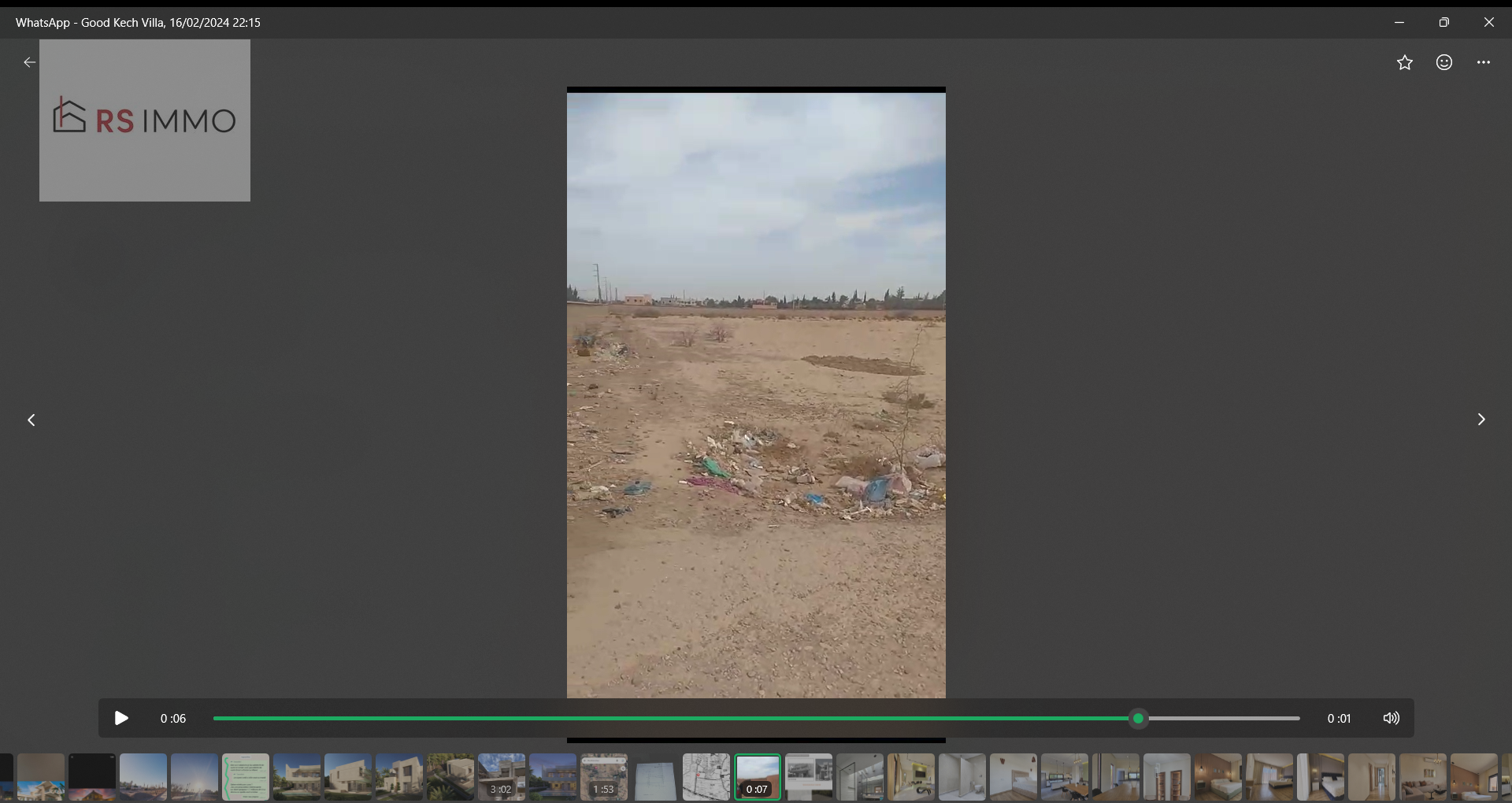Open the solid black thumbnail
The height and width of the screenshot is (803, 1512).
pos(92,777)
